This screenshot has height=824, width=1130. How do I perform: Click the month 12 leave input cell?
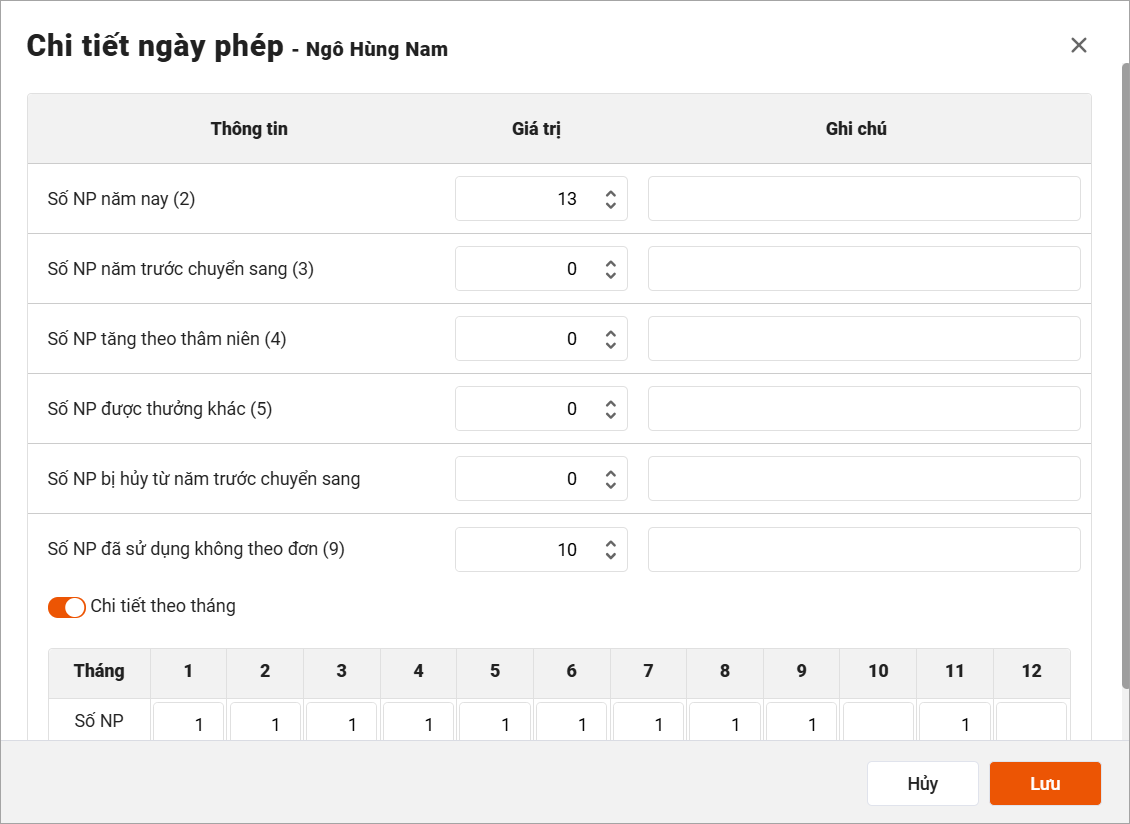1031,723
